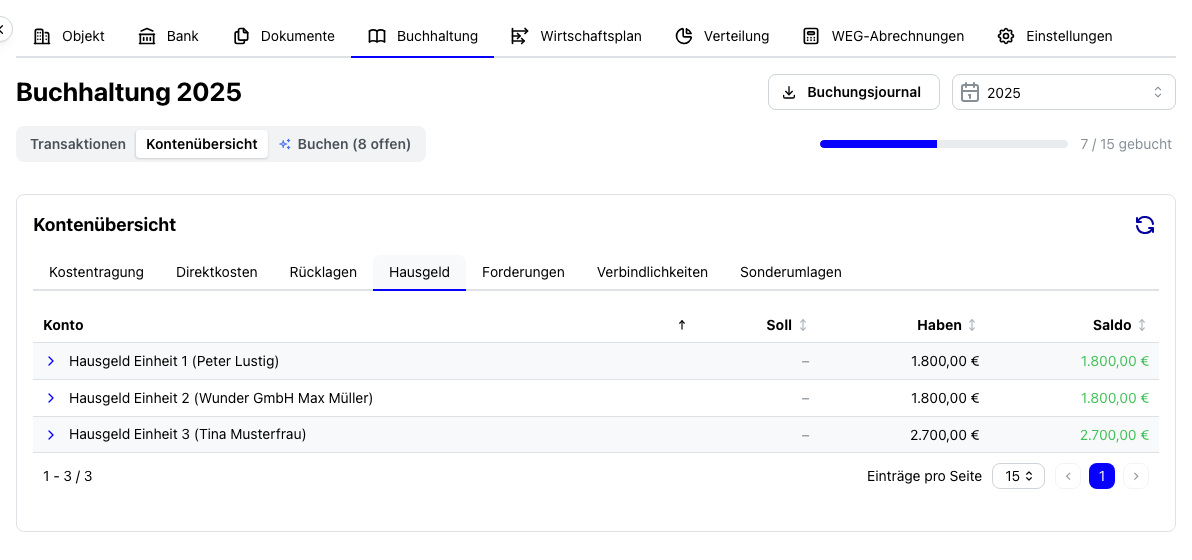This screenshot has height=560, width=1192.
Task: Click the 7 / 15 gebucht label
Action: 1126,144
